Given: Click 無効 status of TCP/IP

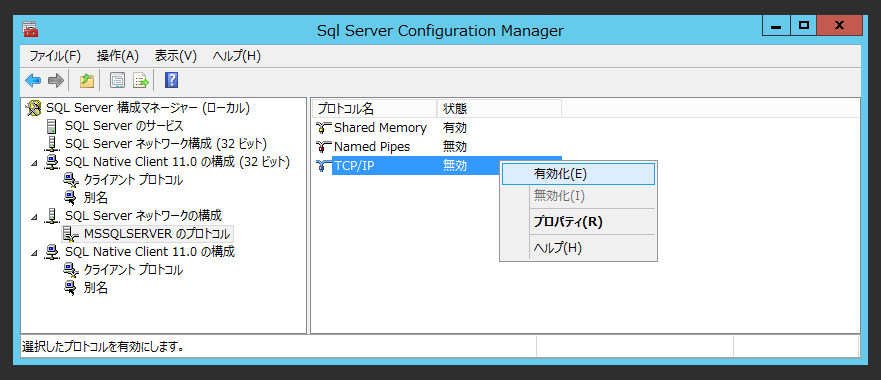Looking at the screenshot, I should pyautogui.click(x=455, y=166).
